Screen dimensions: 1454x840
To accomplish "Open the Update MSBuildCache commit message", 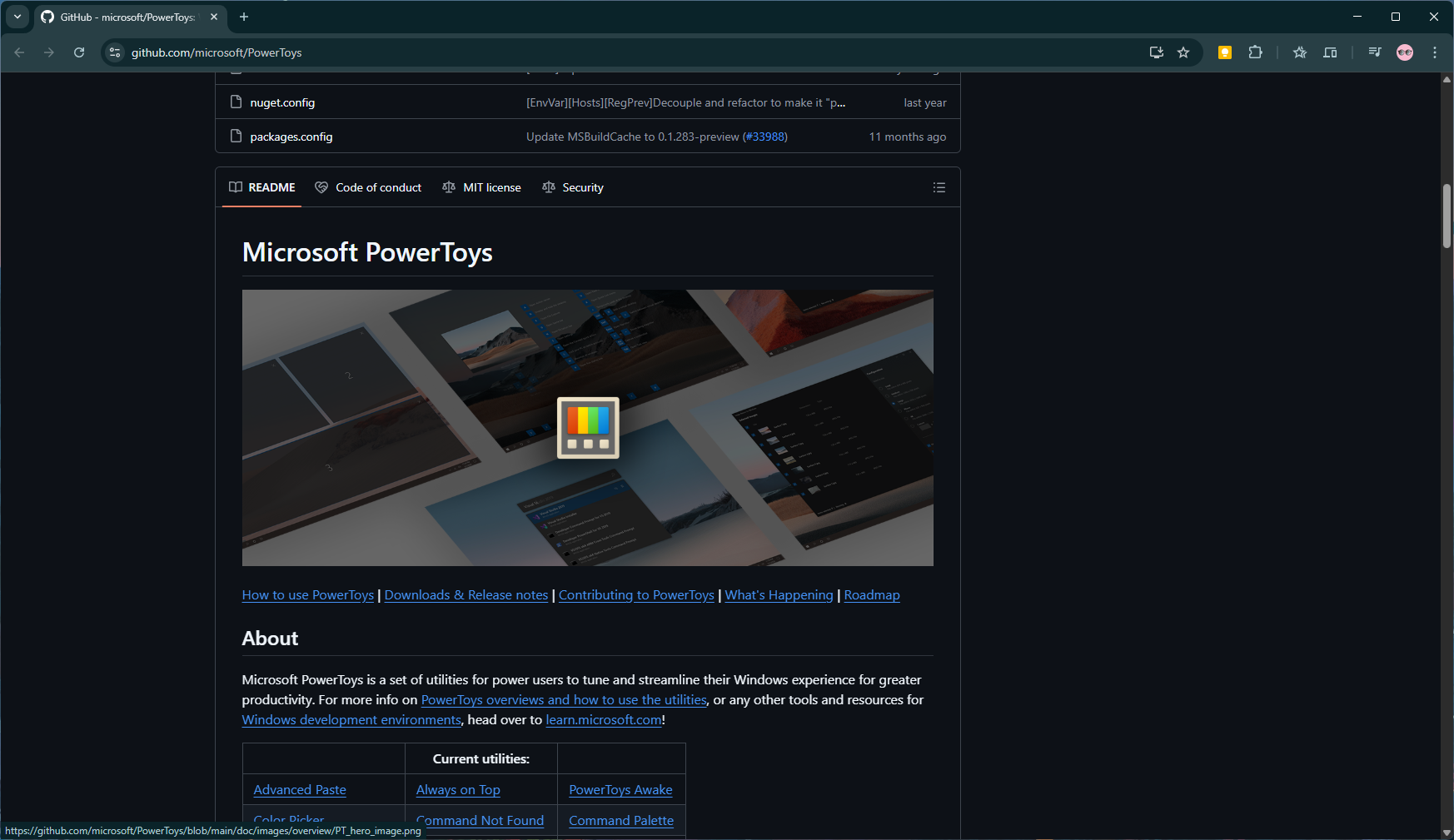I will (632, 137).
